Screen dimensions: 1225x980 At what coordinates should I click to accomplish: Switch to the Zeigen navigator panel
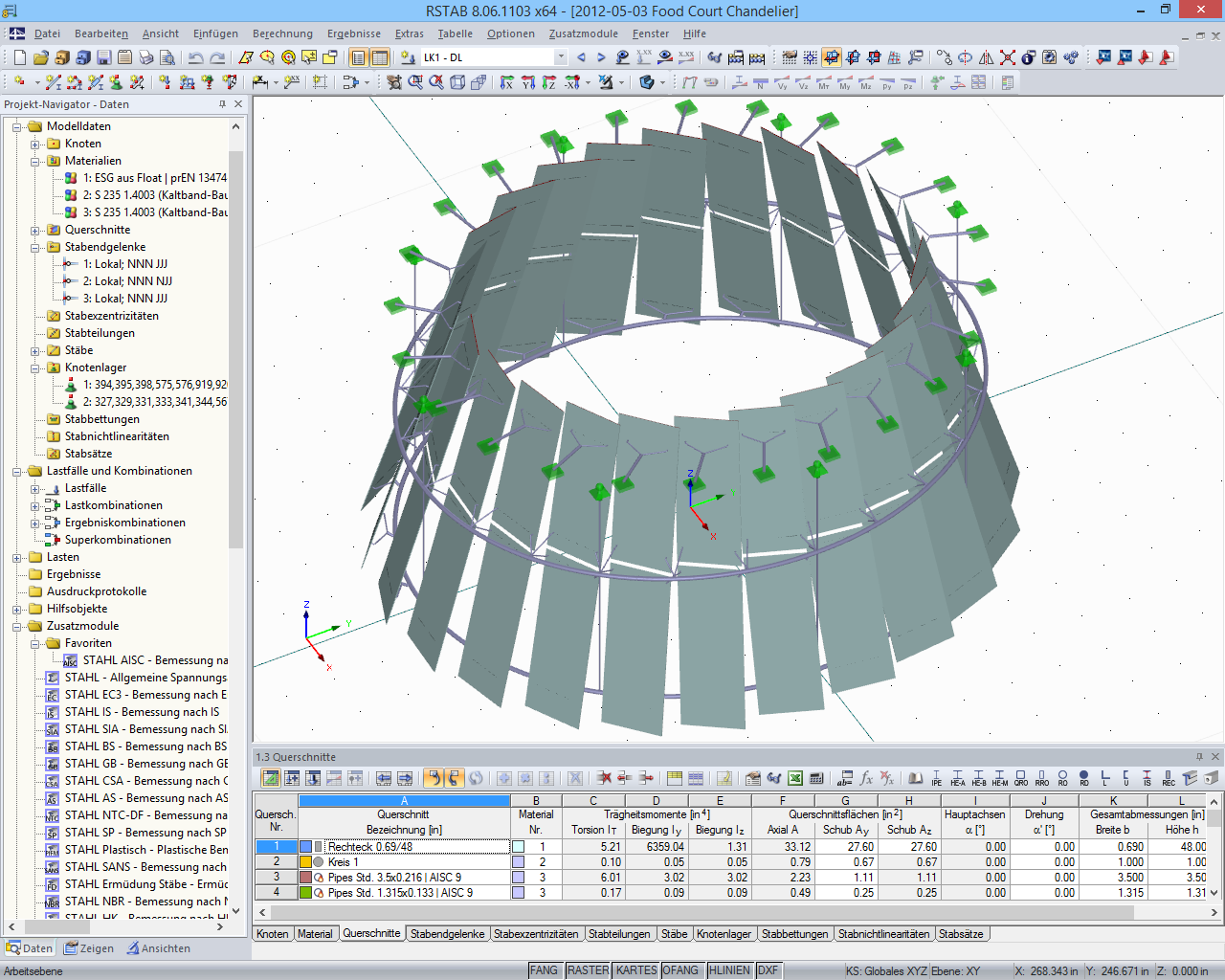[89, 948]
